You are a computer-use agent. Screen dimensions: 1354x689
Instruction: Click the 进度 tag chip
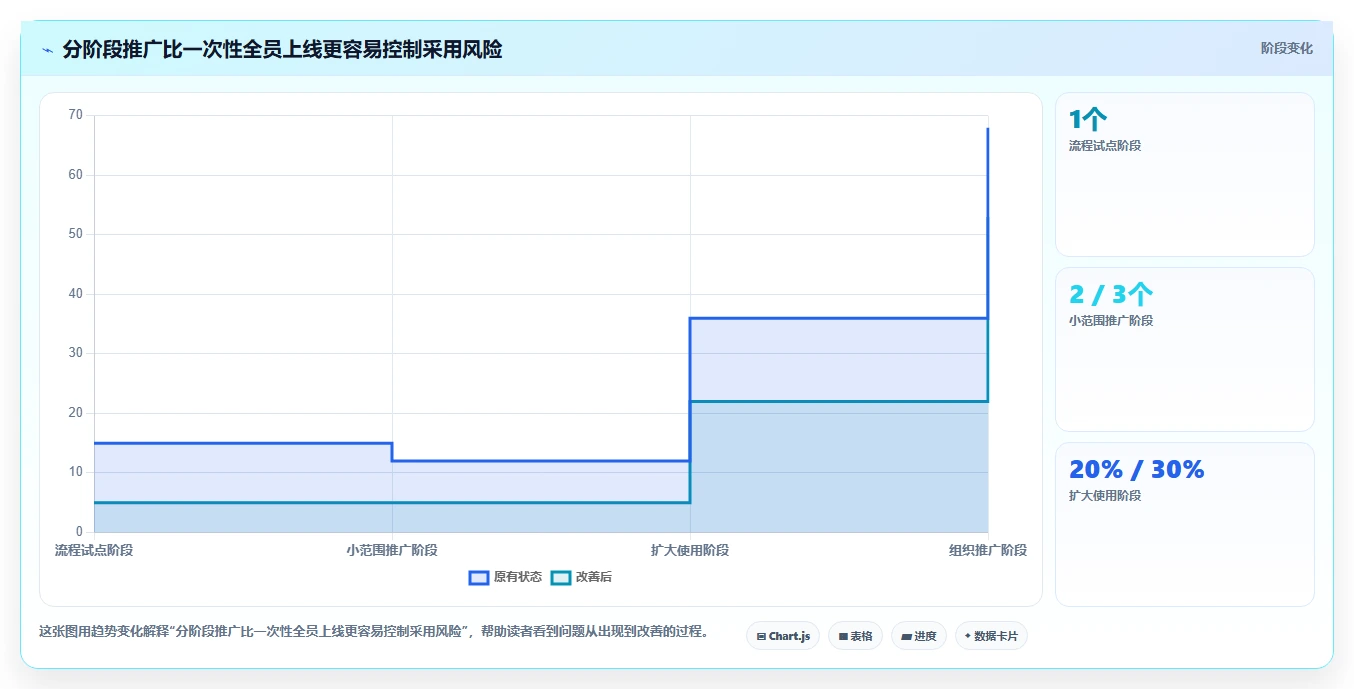tap(919, 636)
